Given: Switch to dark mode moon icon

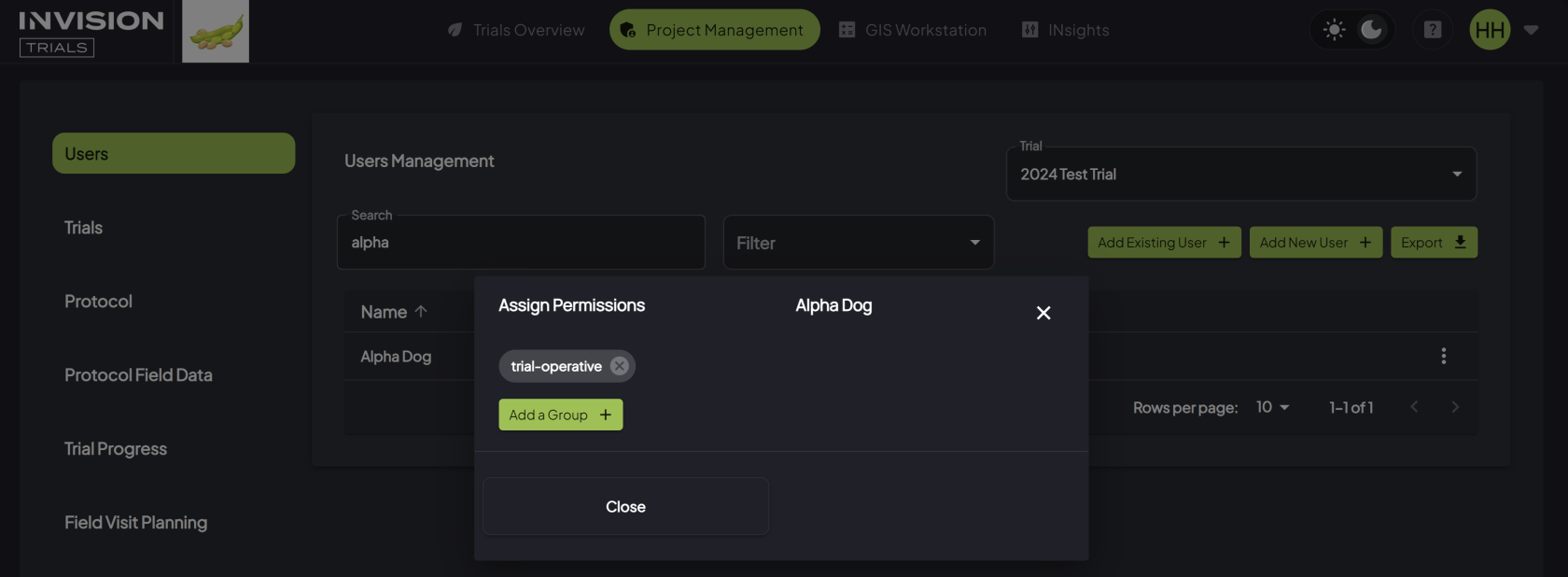Looking at the screenshot, I should pyautogui.click(x=1371, y=30).
